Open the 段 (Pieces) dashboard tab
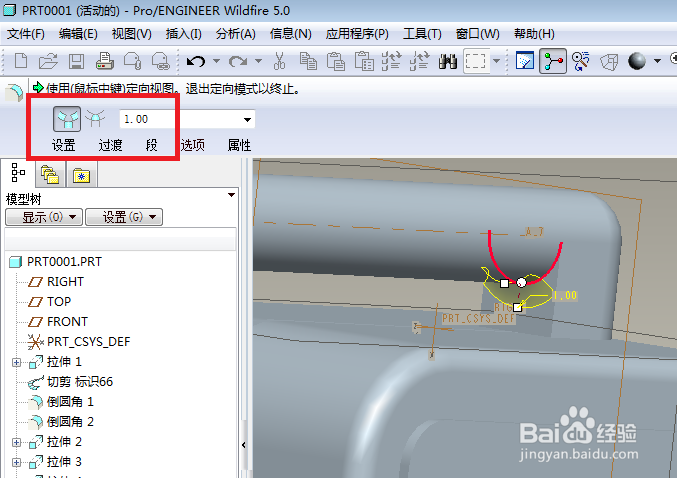The height and width of the screenshot is (478, 677). (x=152, y=145)
